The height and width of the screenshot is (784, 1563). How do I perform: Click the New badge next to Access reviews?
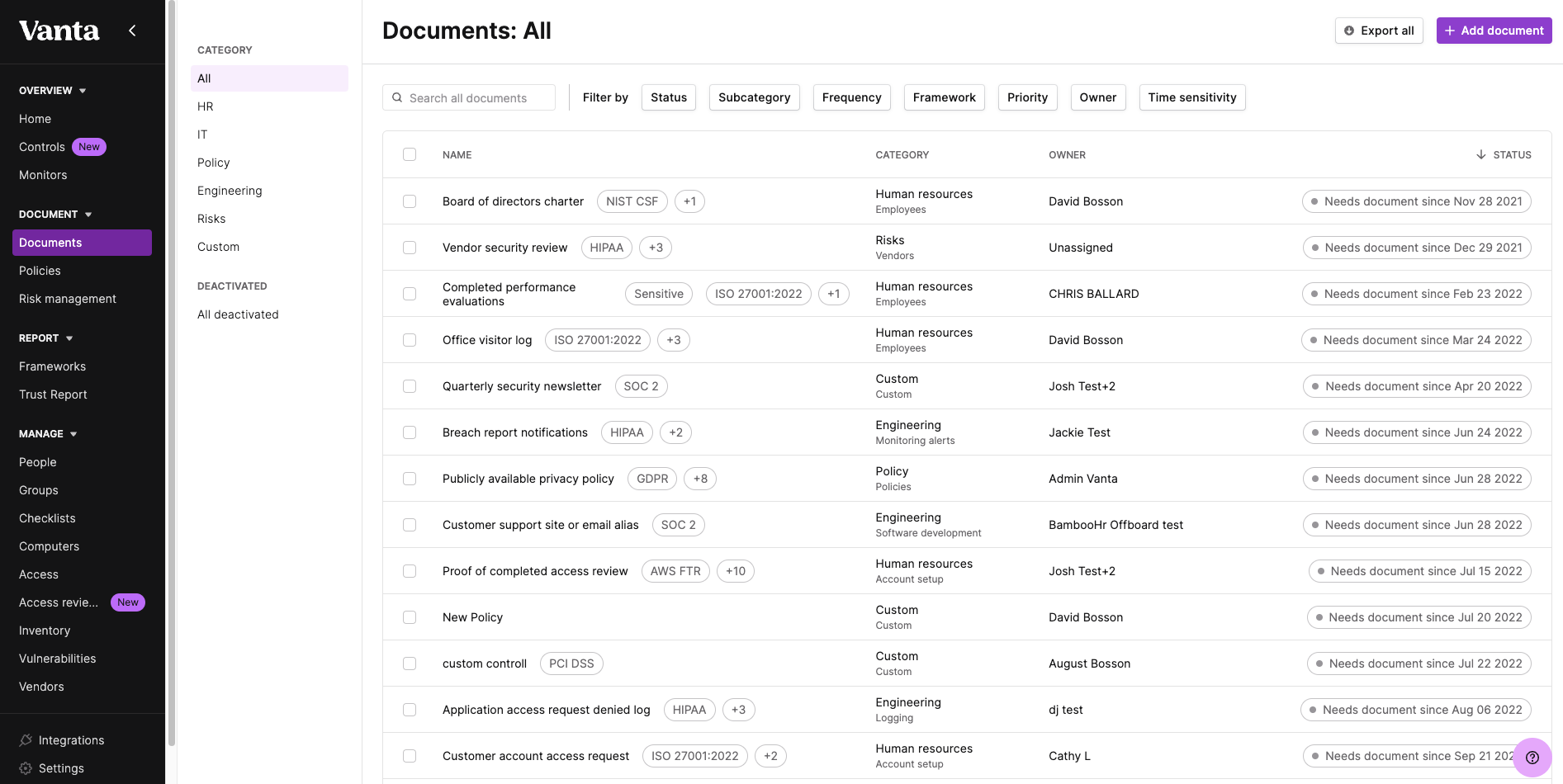click(x=128, y=602)
